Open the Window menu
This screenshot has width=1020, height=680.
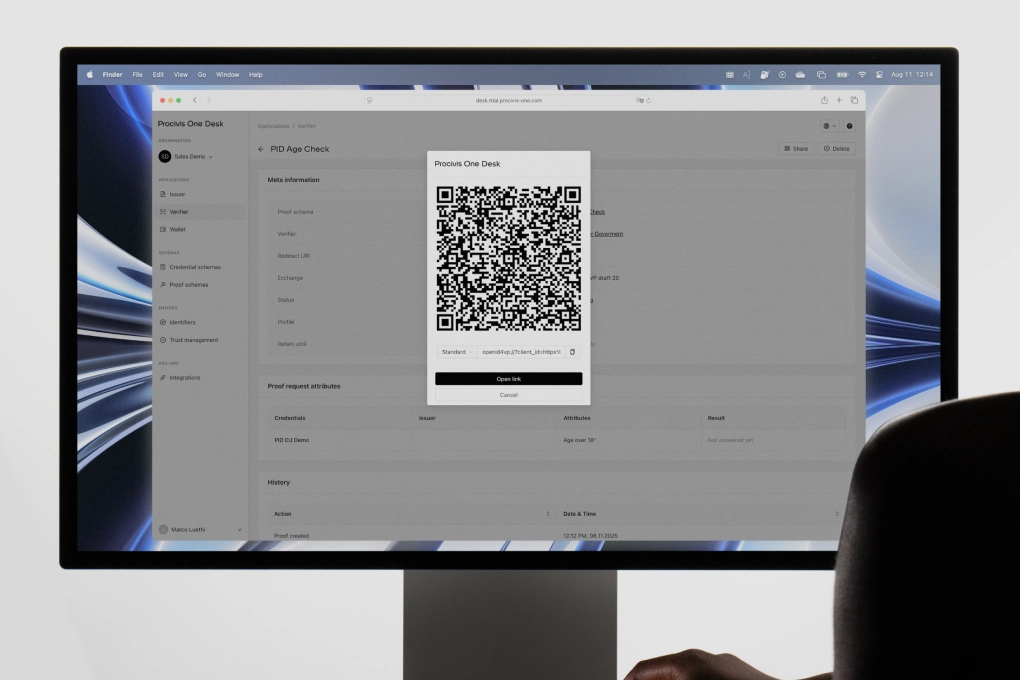point(227,75)
